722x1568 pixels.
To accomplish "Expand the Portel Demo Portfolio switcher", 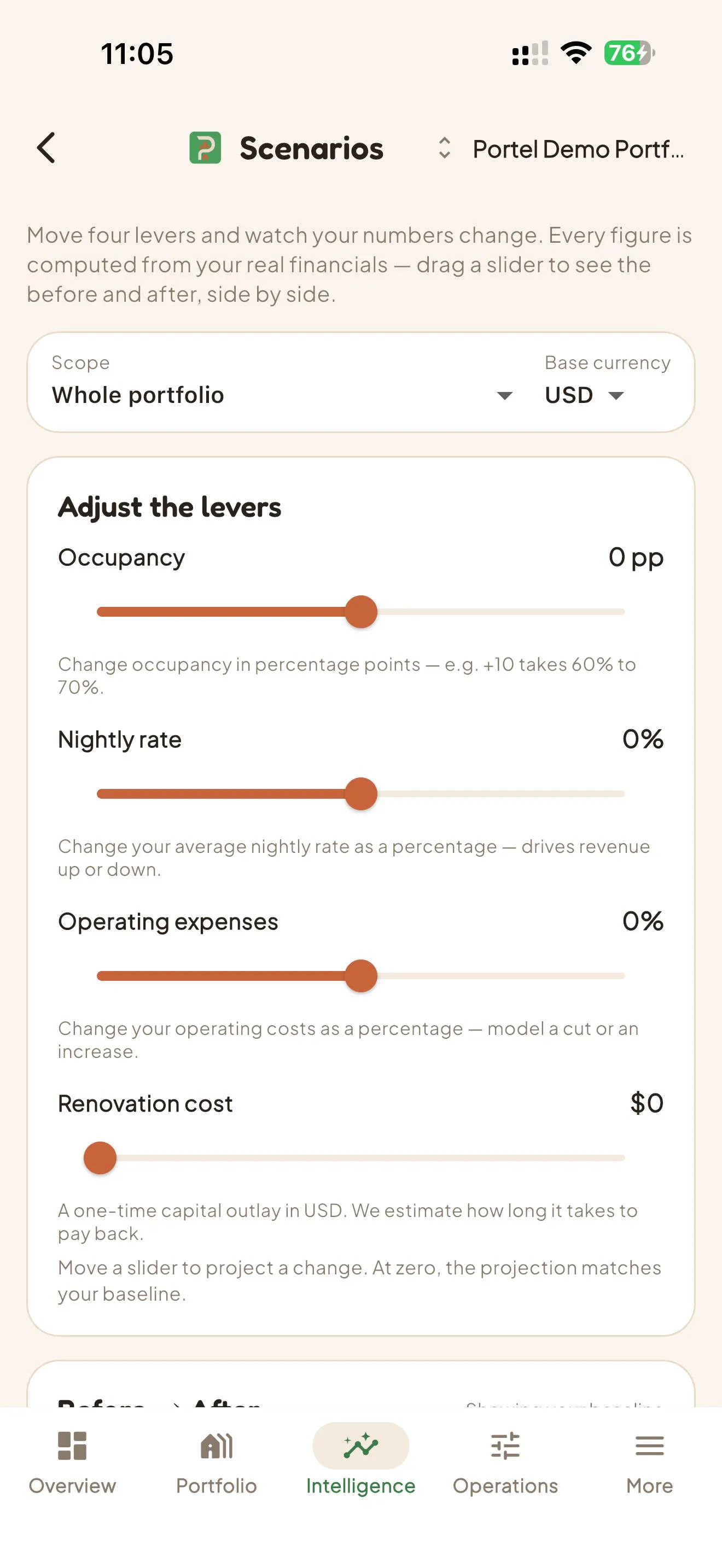I will [x=561, y=149].
